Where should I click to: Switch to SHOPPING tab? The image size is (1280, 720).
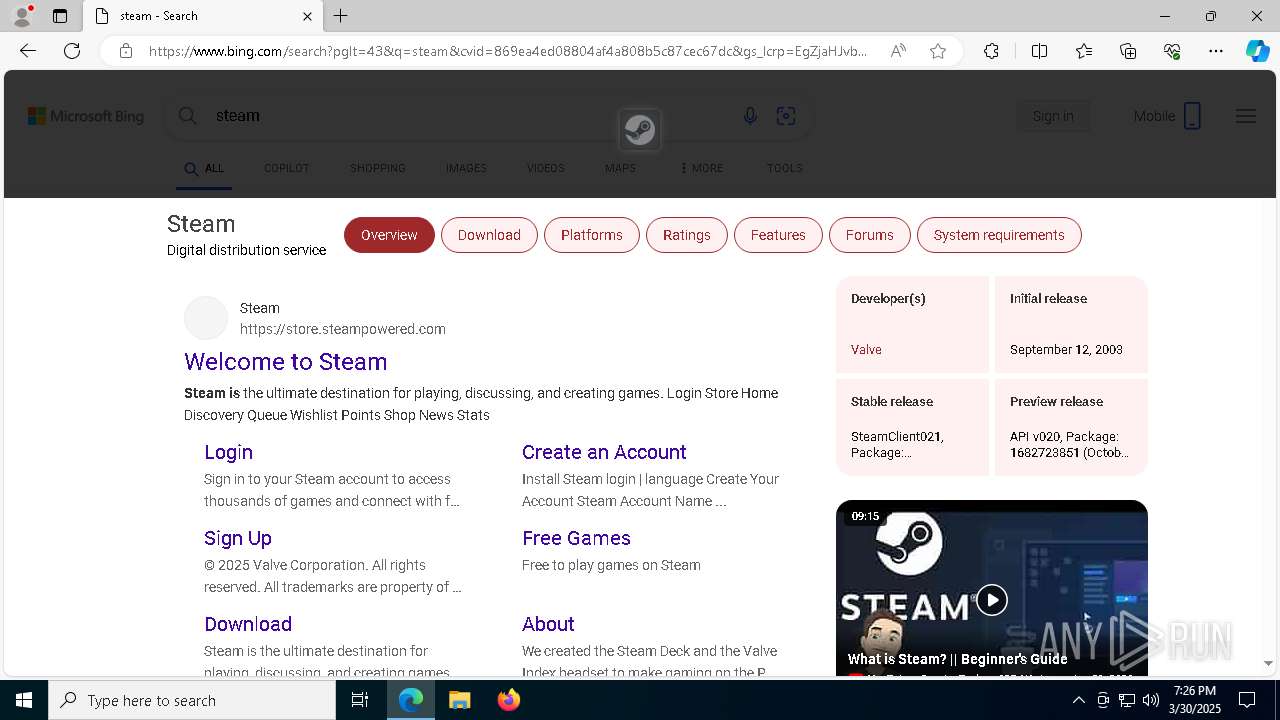[x=378, y=168]
